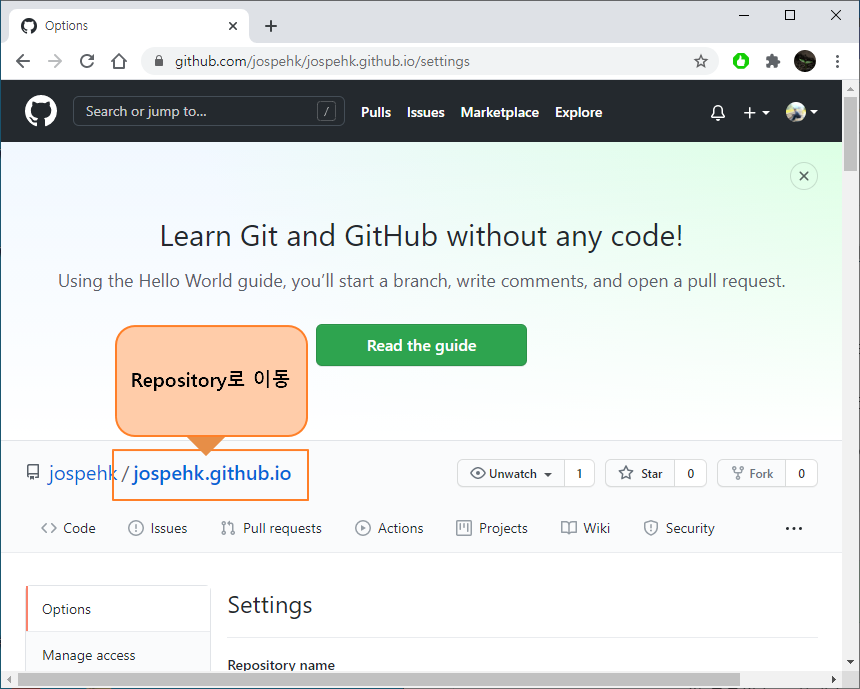Click the scrollbar down arrow
The height and width of the screenshot is (689, 860).
850,662
